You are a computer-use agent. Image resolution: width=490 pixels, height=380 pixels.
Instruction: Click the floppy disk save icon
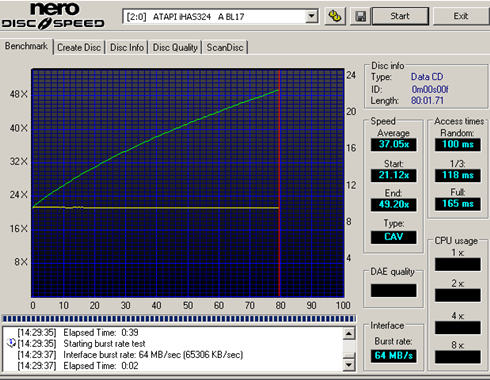tap(360, 16)
